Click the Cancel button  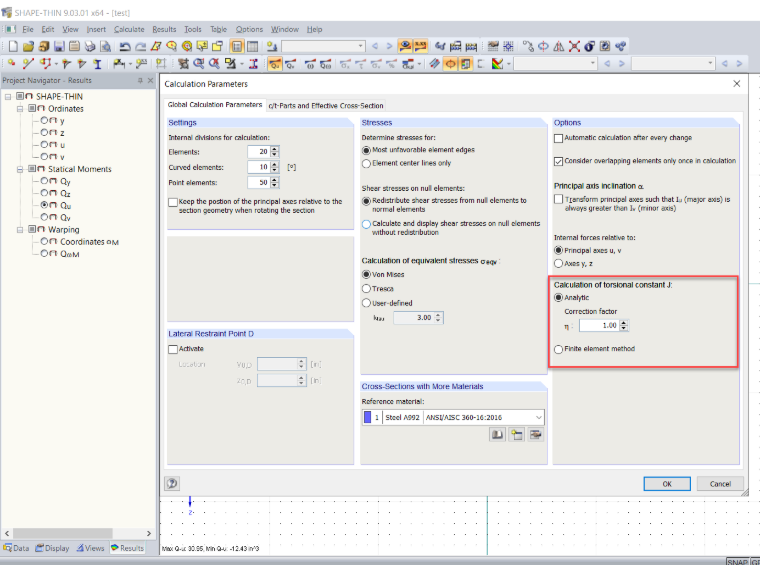[x=720, y=484]
